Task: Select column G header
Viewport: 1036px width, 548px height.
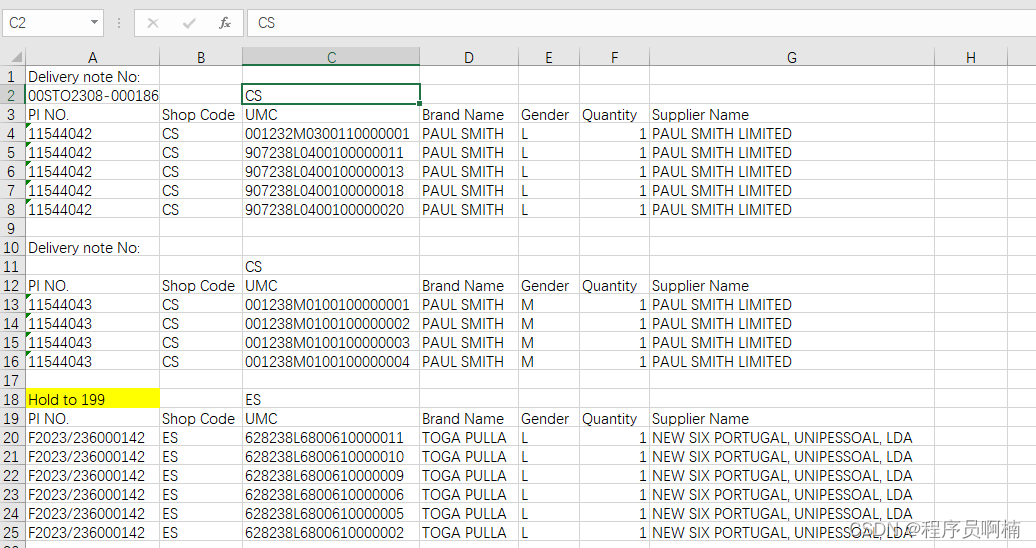Action: (x=791, y=58)
